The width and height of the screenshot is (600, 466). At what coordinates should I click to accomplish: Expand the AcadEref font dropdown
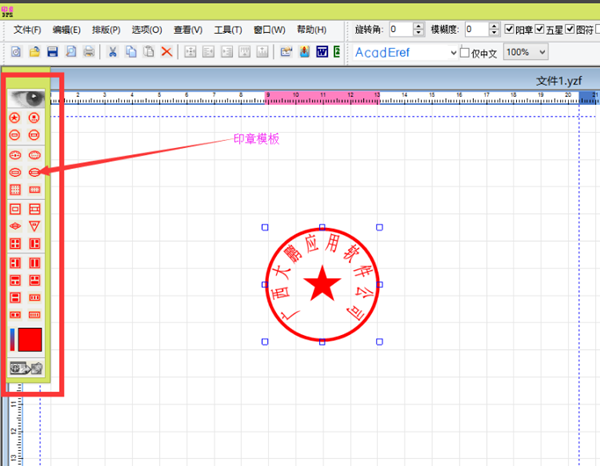[x=453, y=52]
